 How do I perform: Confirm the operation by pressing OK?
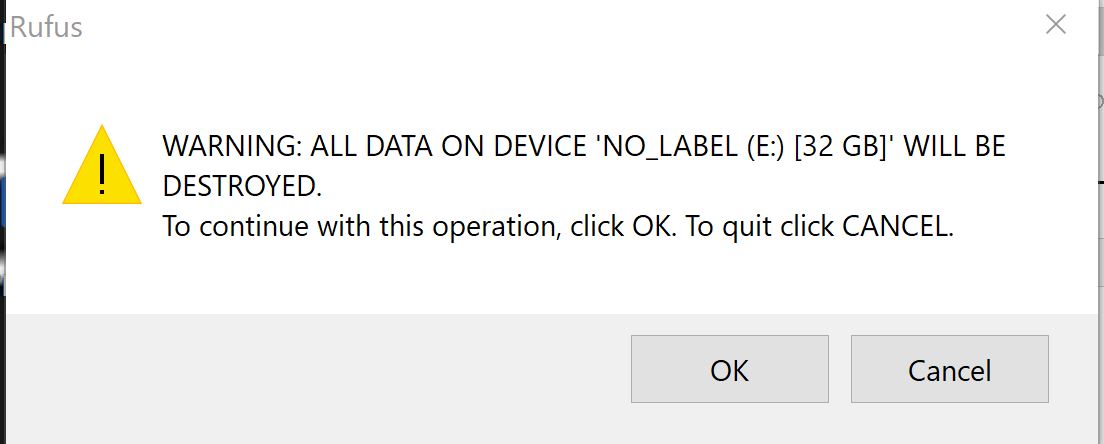point(729,370)
